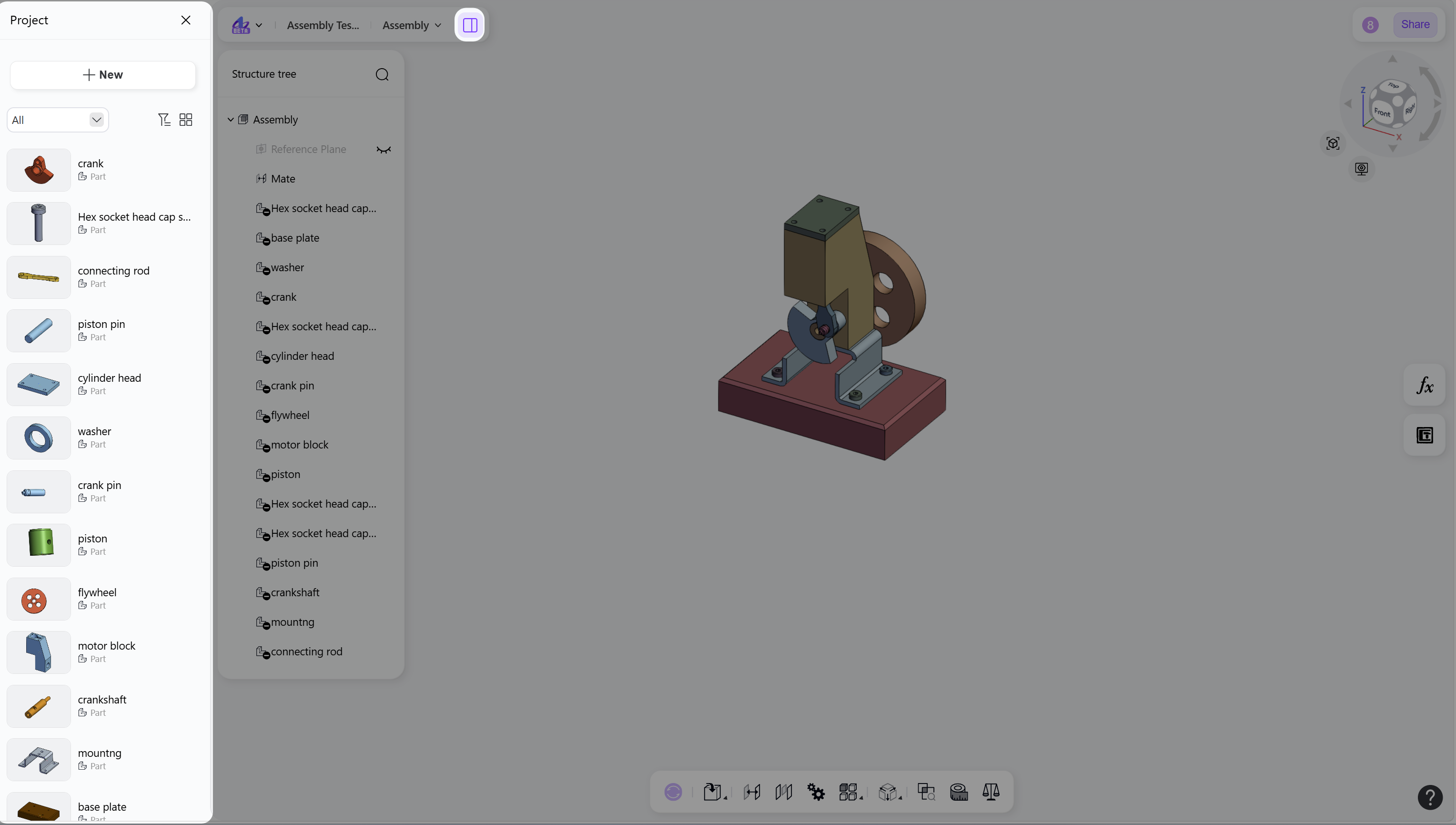
Task: Select the Mate tool in bottom toolbar
Action: point(752,792)
